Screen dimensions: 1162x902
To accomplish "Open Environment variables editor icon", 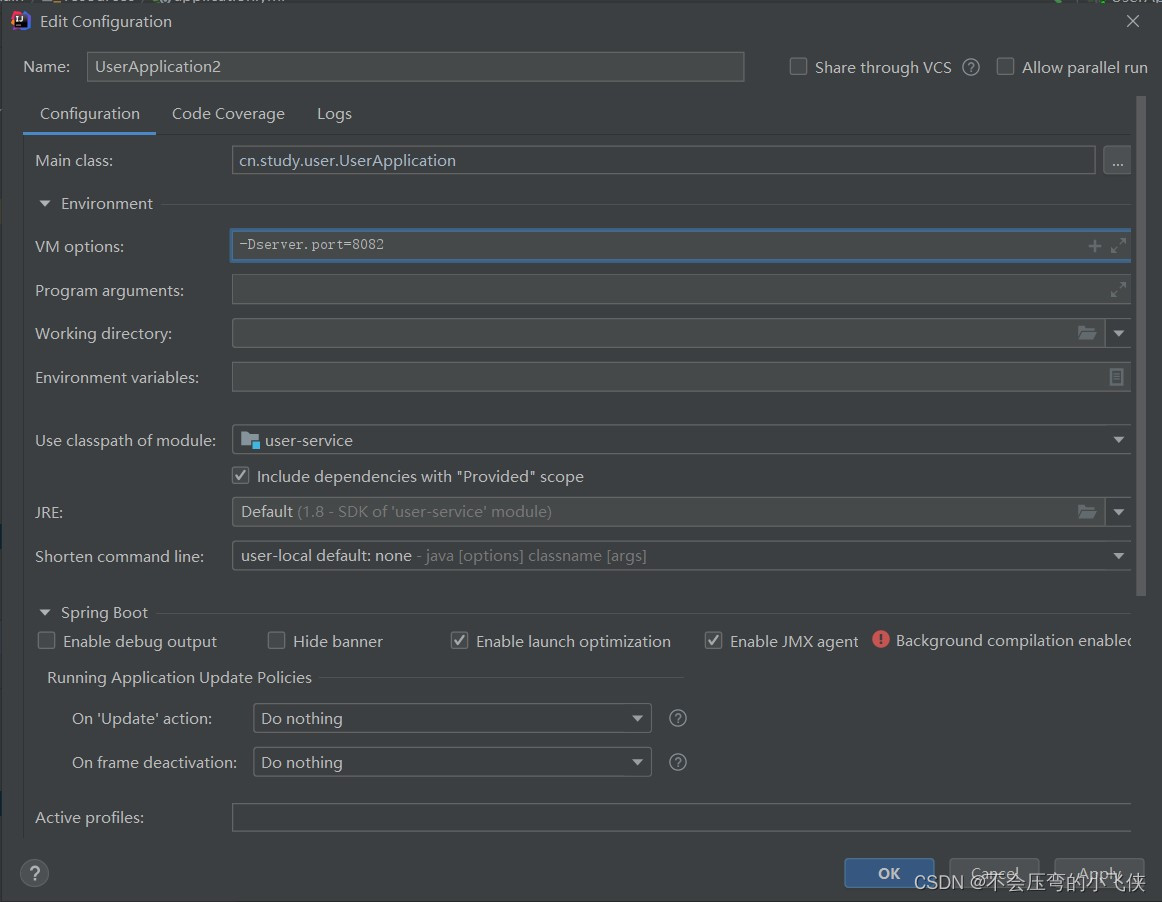I will pos(1116,377).
